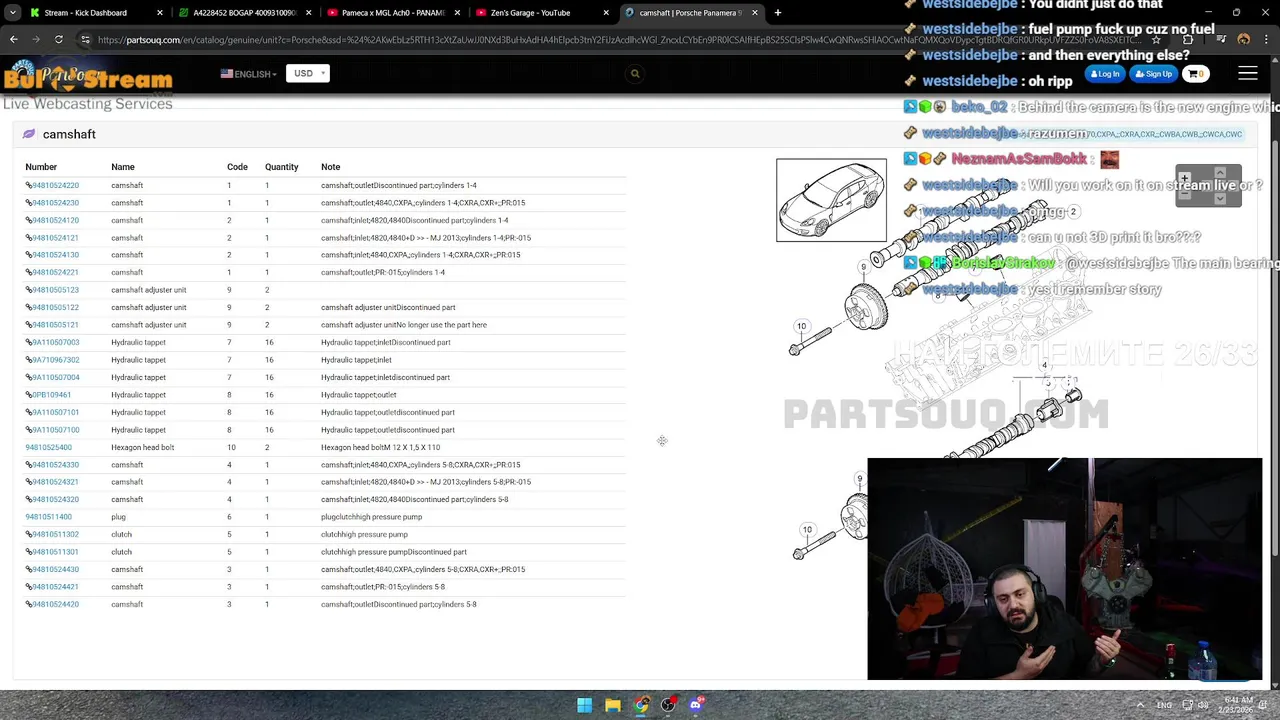This screenshot has height=720, width=1280.
Task: Click the Name column header
Action: pyautogui.click(x=123, y=167)
